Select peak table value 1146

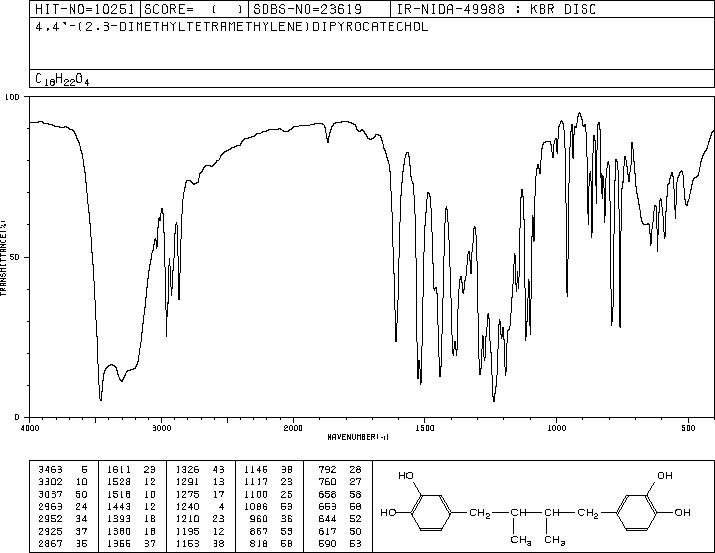(256, 470)
